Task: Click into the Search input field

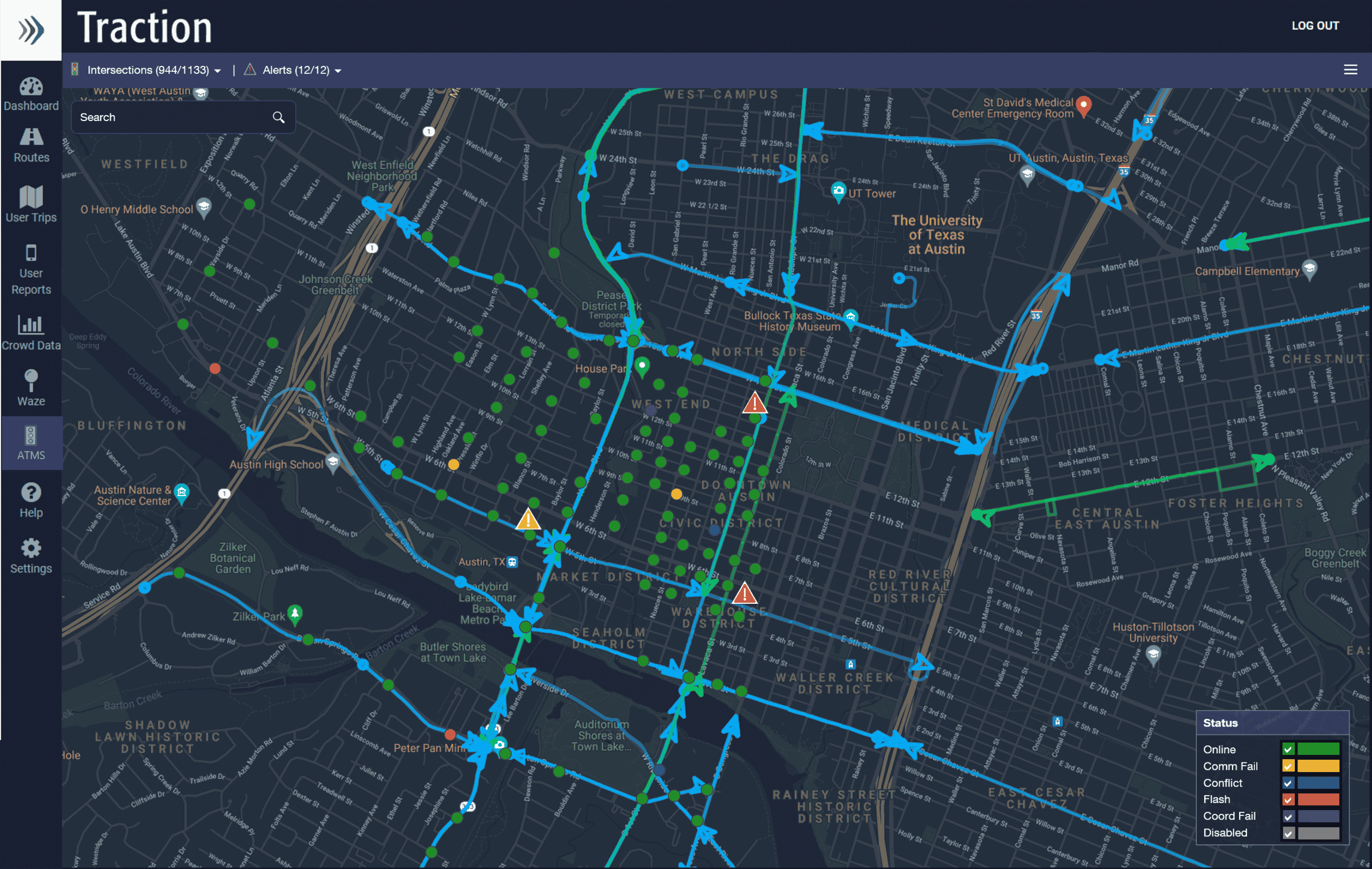Action: [171, 117]
